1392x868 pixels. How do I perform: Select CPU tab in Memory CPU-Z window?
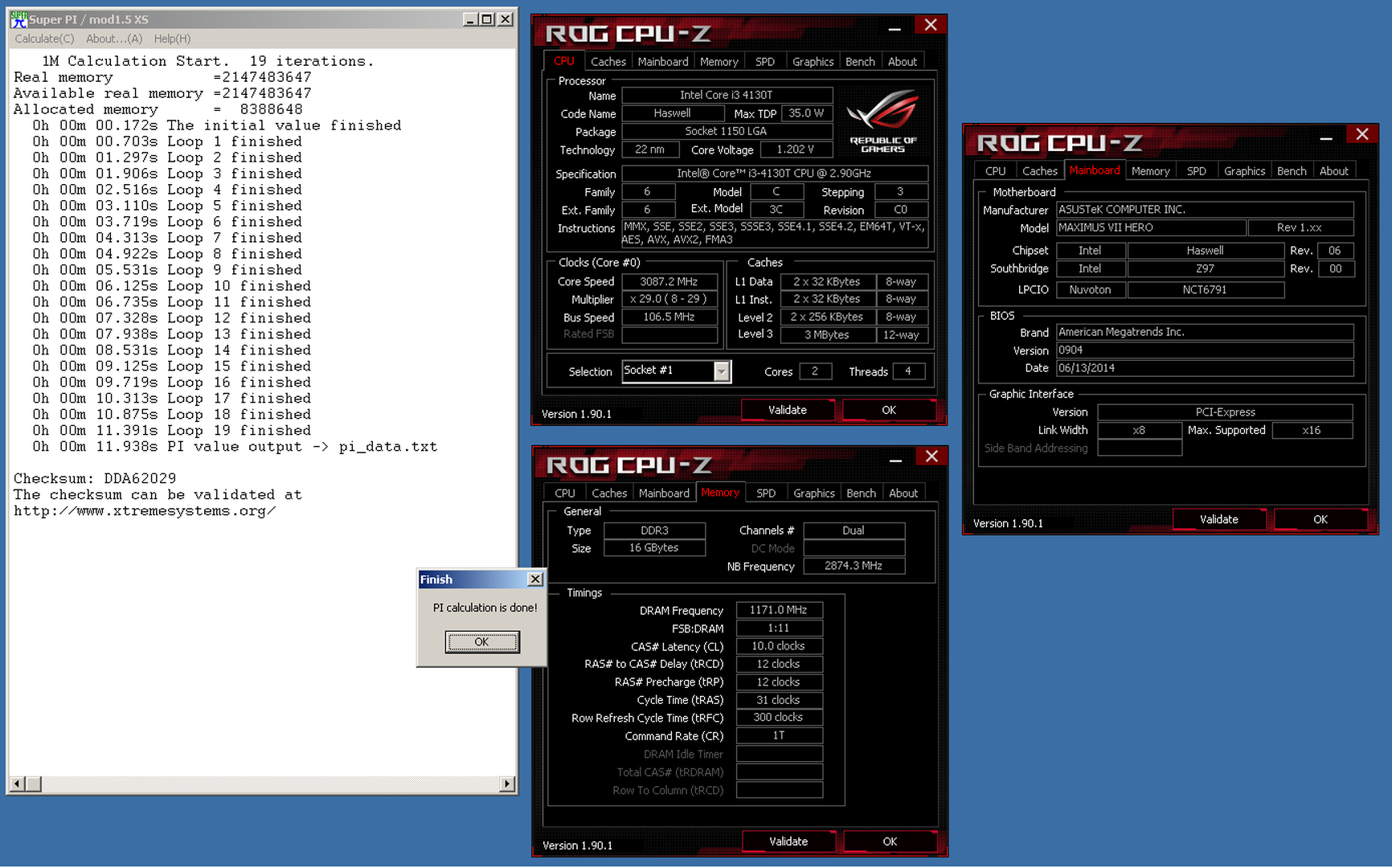click(x=565, y=493)
